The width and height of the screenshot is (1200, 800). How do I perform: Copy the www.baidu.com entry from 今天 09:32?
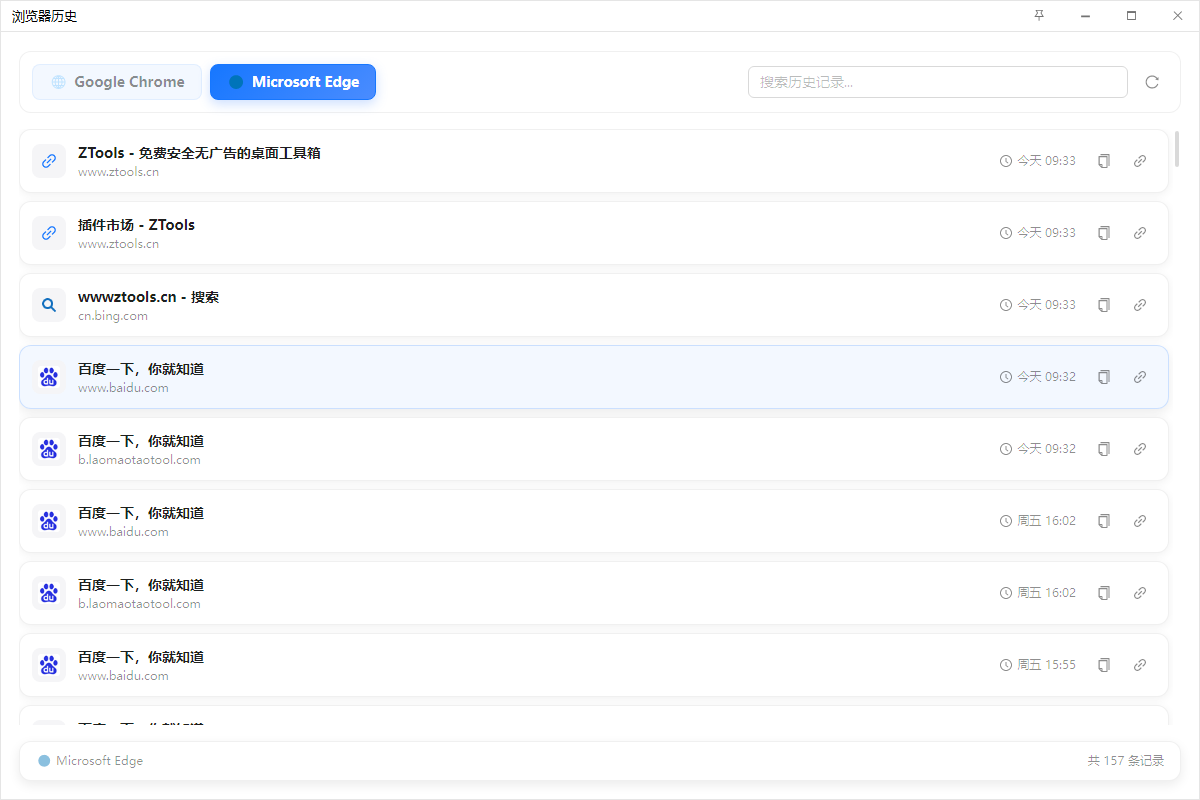tap(1104, 377)
